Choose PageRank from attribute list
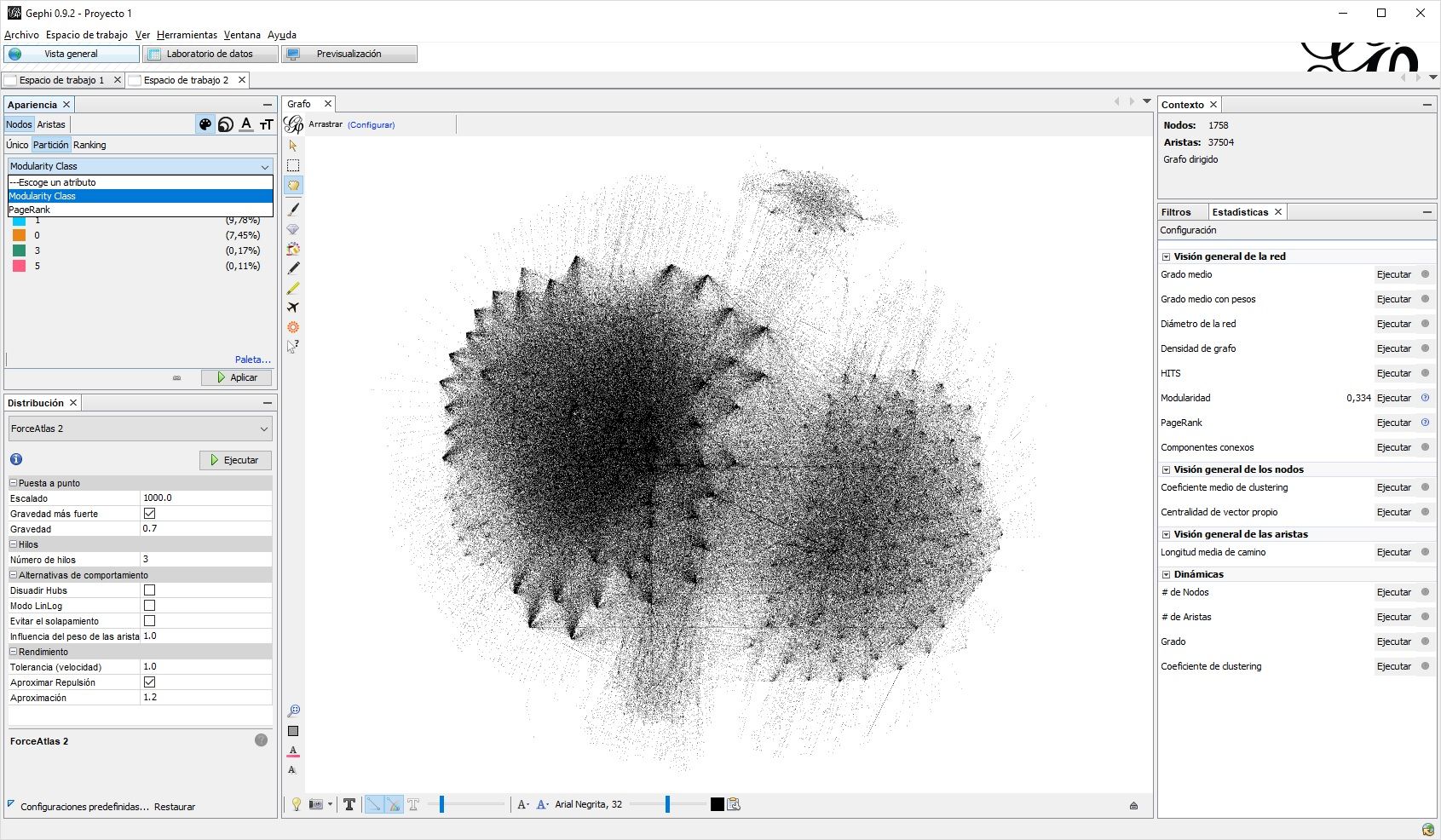1441x840 pixels. (x=140, y=210)
